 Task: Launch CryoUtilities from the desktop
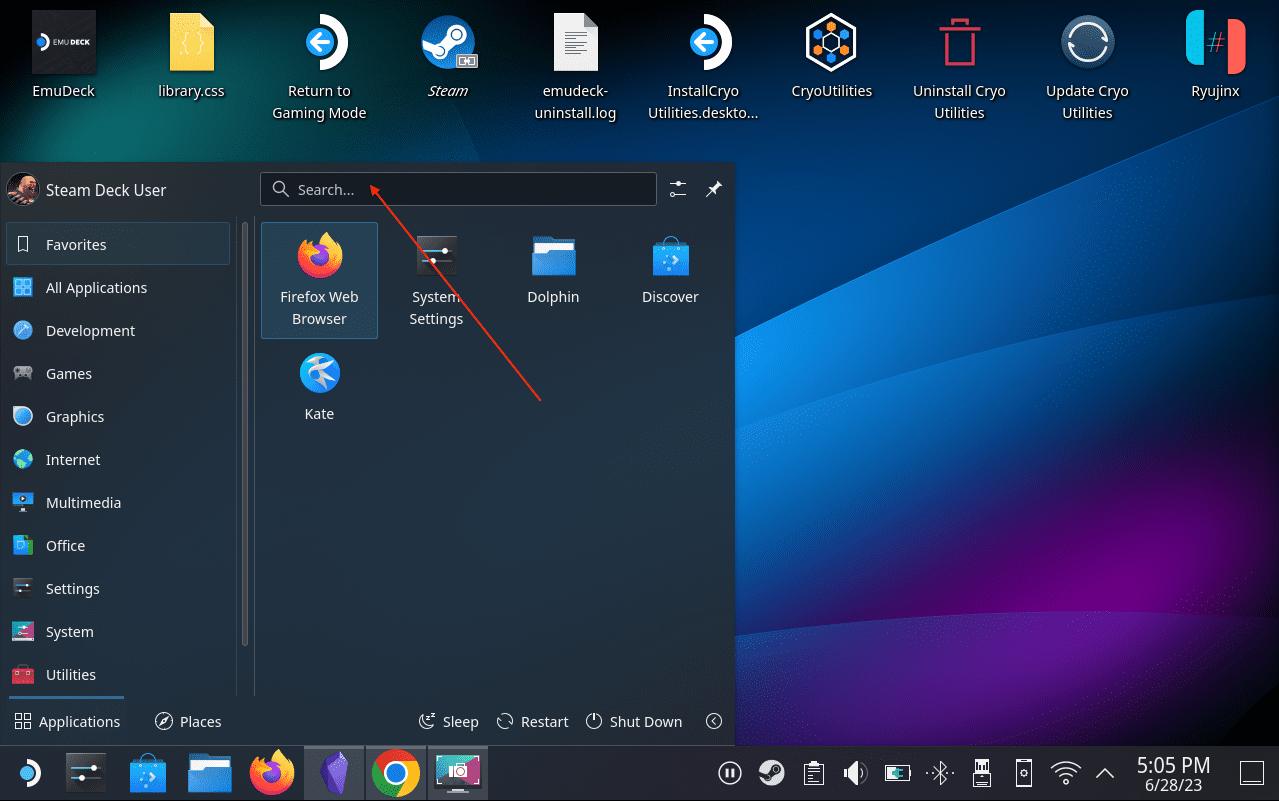pos(831,56)
